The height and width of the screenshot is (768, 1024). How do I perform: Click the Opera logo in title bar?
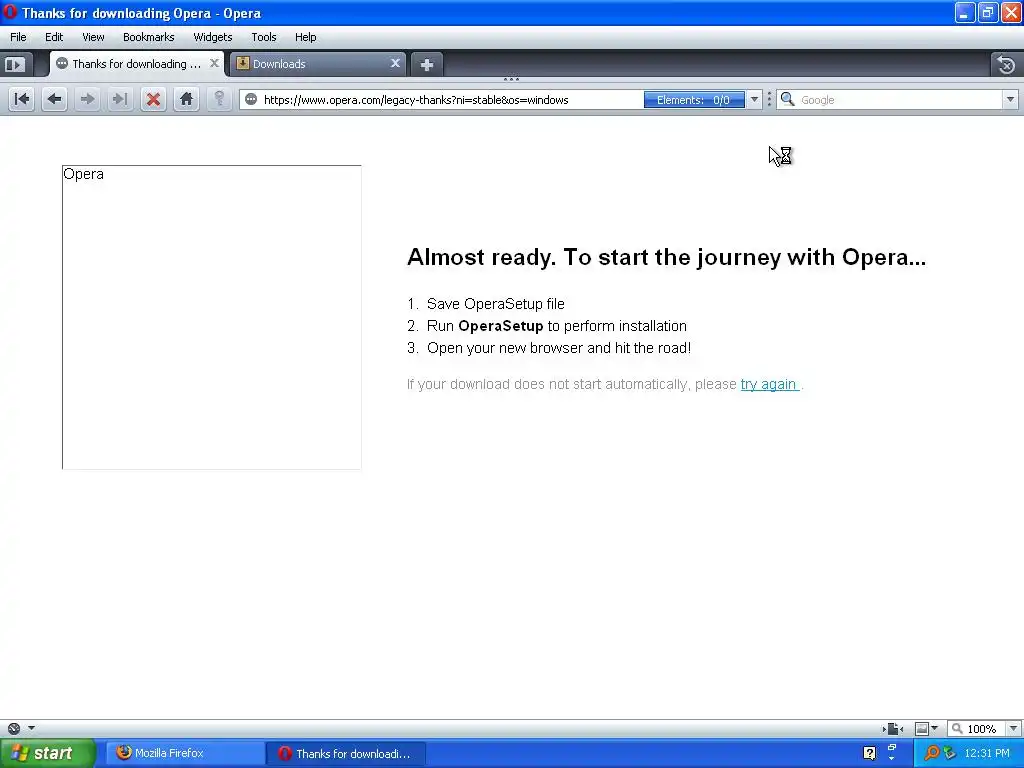pyautogui.click(x=10, y=12)
